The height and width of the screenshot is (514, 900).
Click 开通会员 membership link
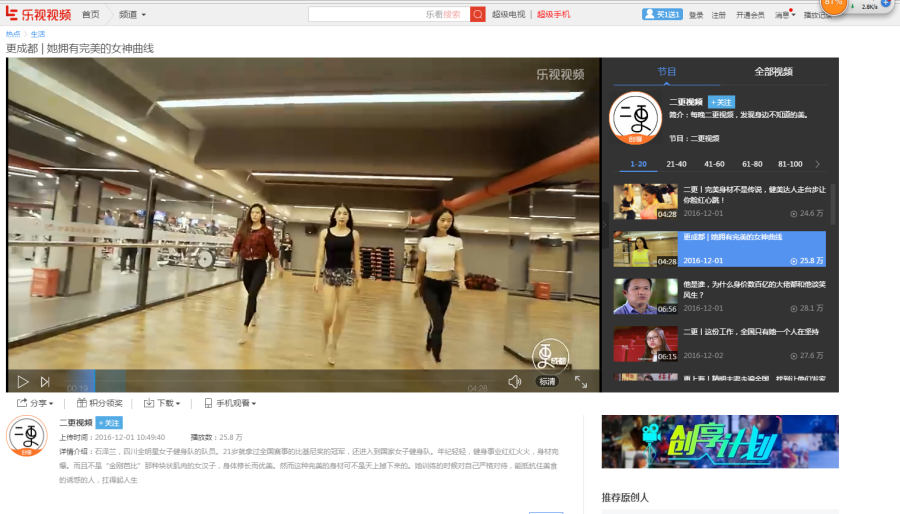pyautogui.click(x=750, y=15)
